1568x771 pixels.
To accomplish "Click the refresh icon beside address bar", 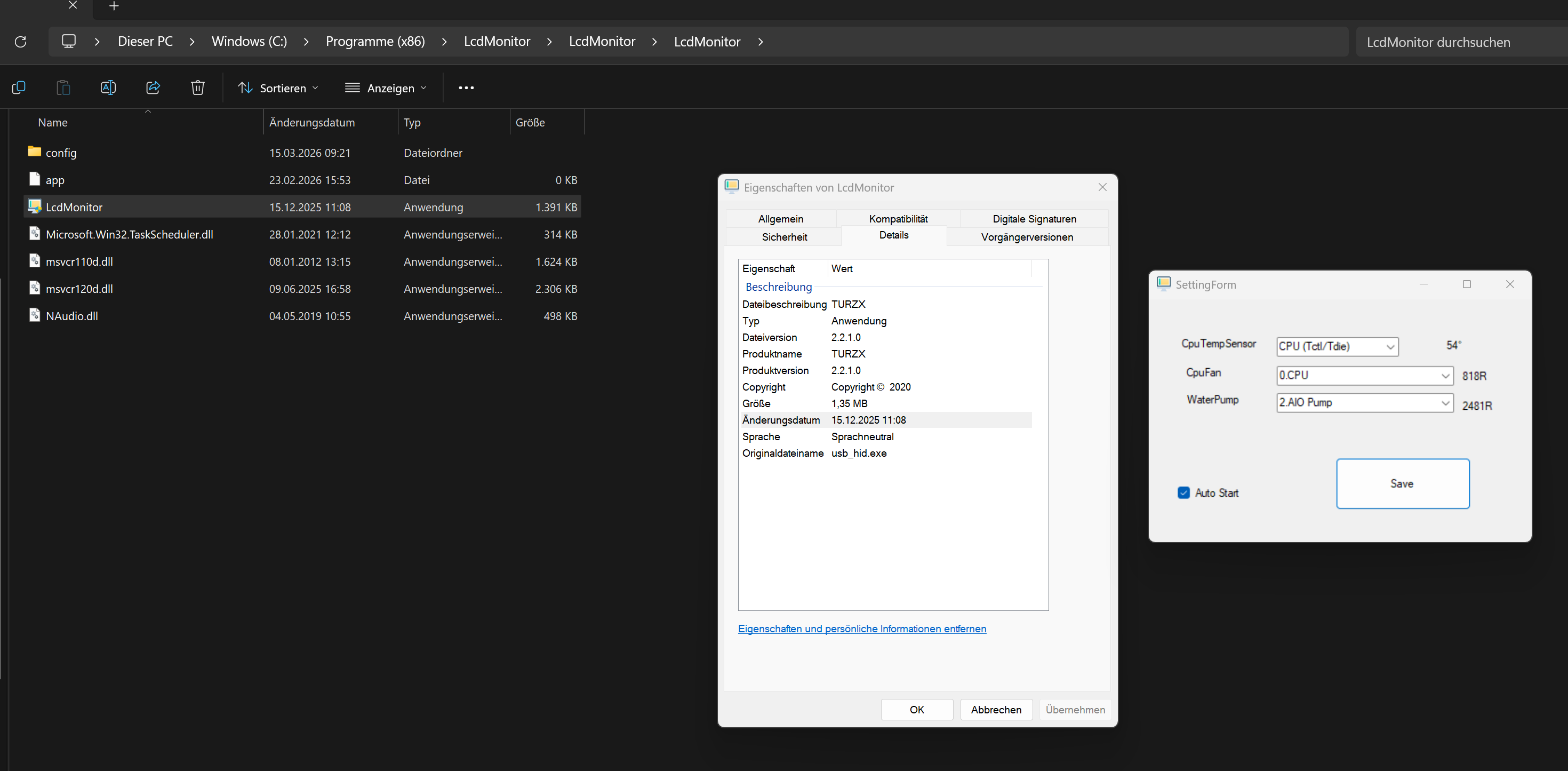I will 21,42.
